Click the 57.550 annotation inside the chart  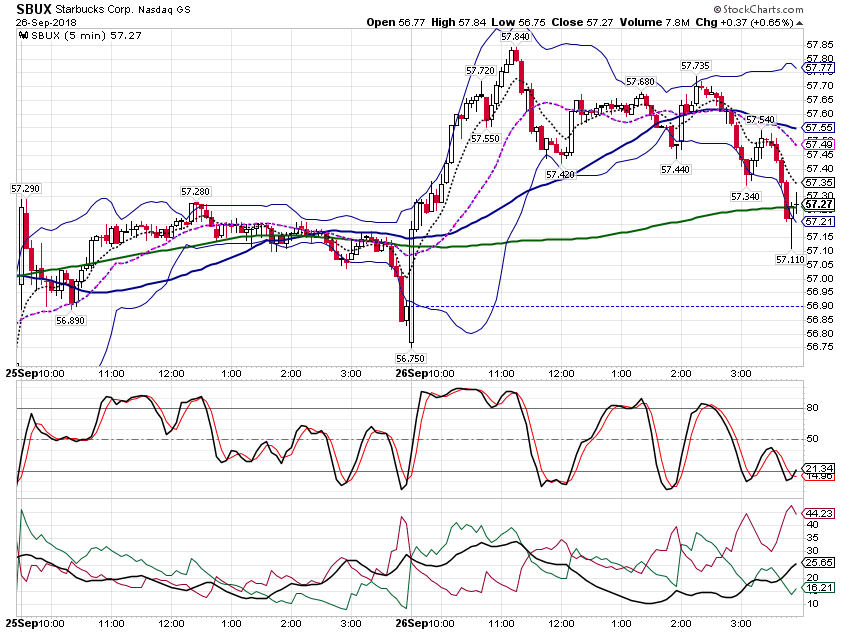pos(485,138)
